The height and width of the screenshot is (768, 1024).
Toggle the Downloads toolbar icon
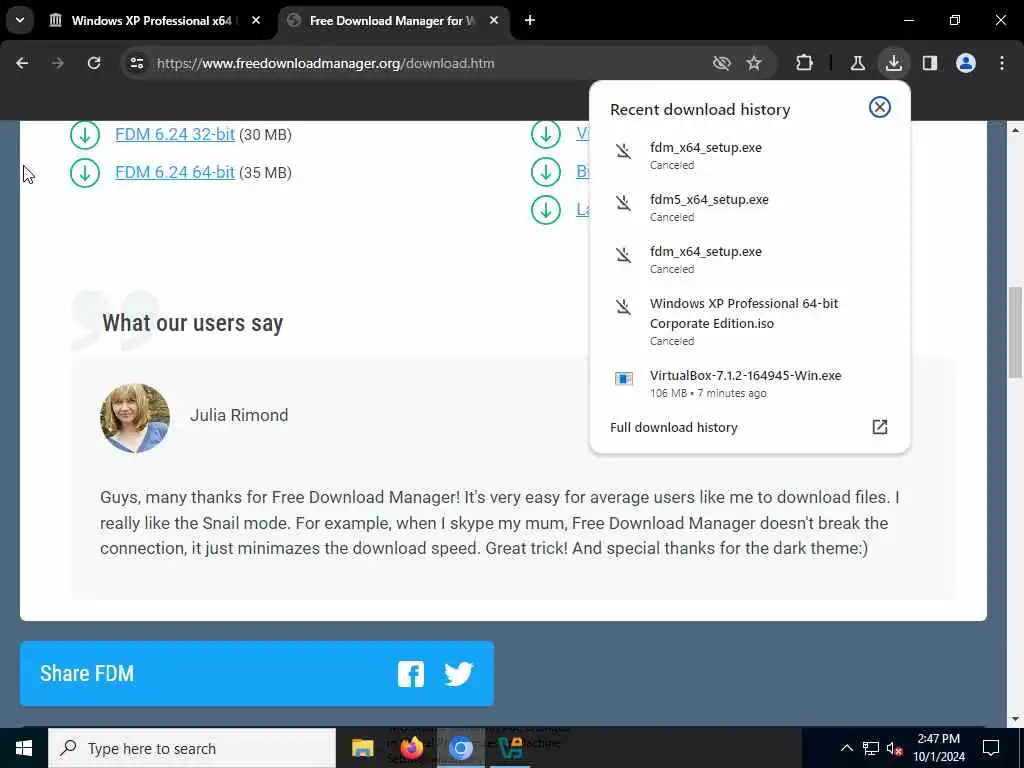point(893,63)
